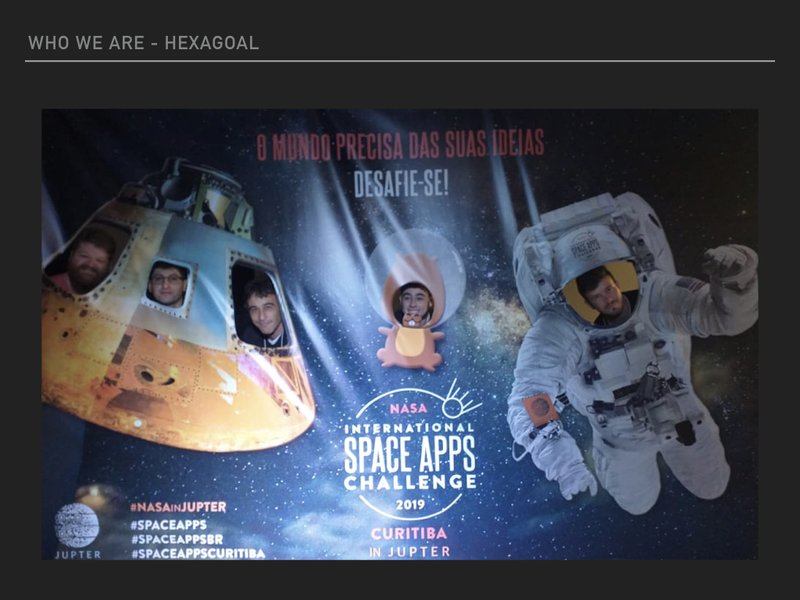Click the "DESAFIE-SE!" heading text
This screenshot has width=800, height=600.
pos(401,184)
